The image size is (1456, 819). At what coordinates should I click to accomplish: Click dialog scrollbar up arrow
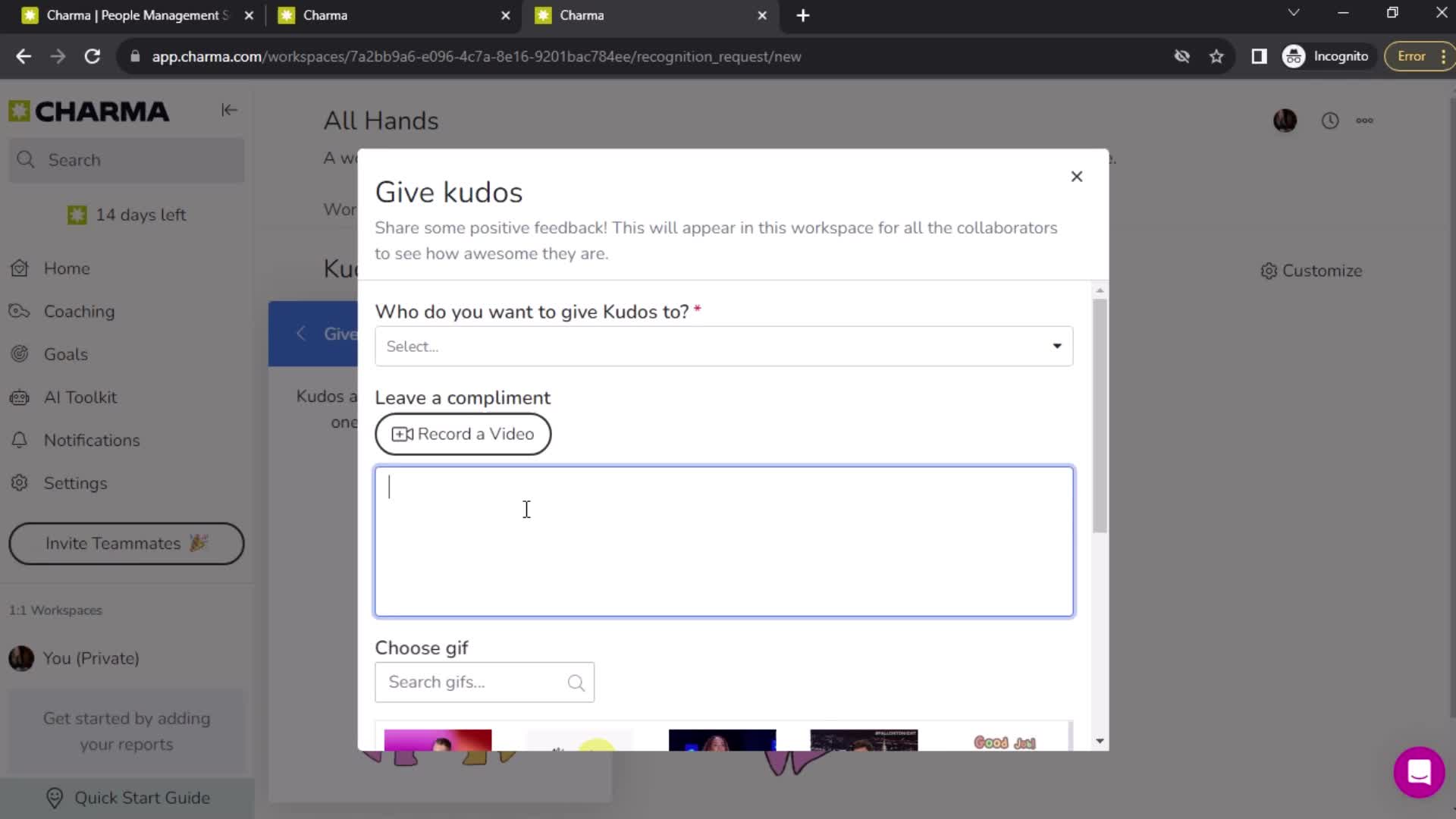(1100, 290)
